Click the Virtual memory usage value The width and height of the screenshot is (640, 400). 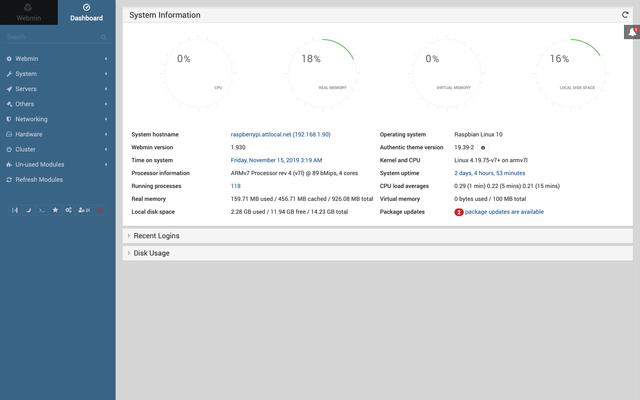[490, 199]
